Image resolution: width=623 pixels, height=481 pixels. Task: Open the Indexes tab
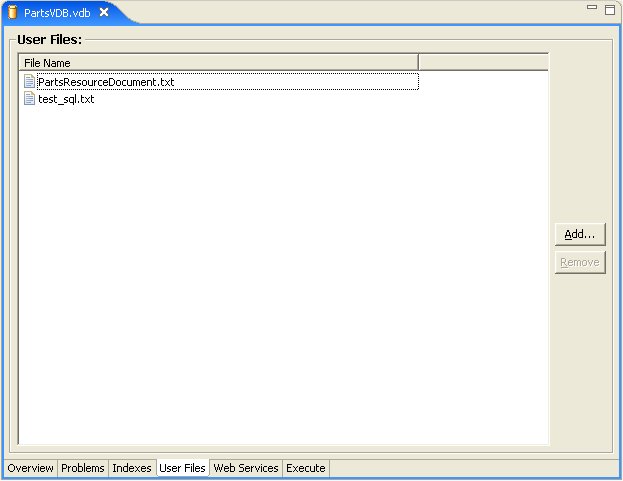[x=132, y=468]
